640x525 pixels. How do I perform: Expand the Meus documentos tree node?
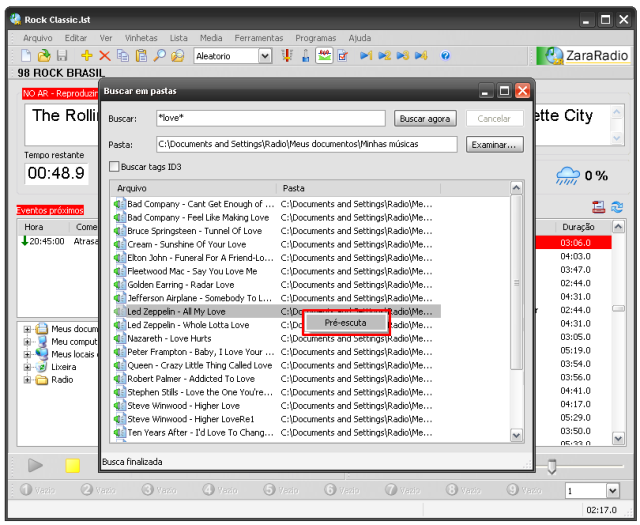click(27, 329)
